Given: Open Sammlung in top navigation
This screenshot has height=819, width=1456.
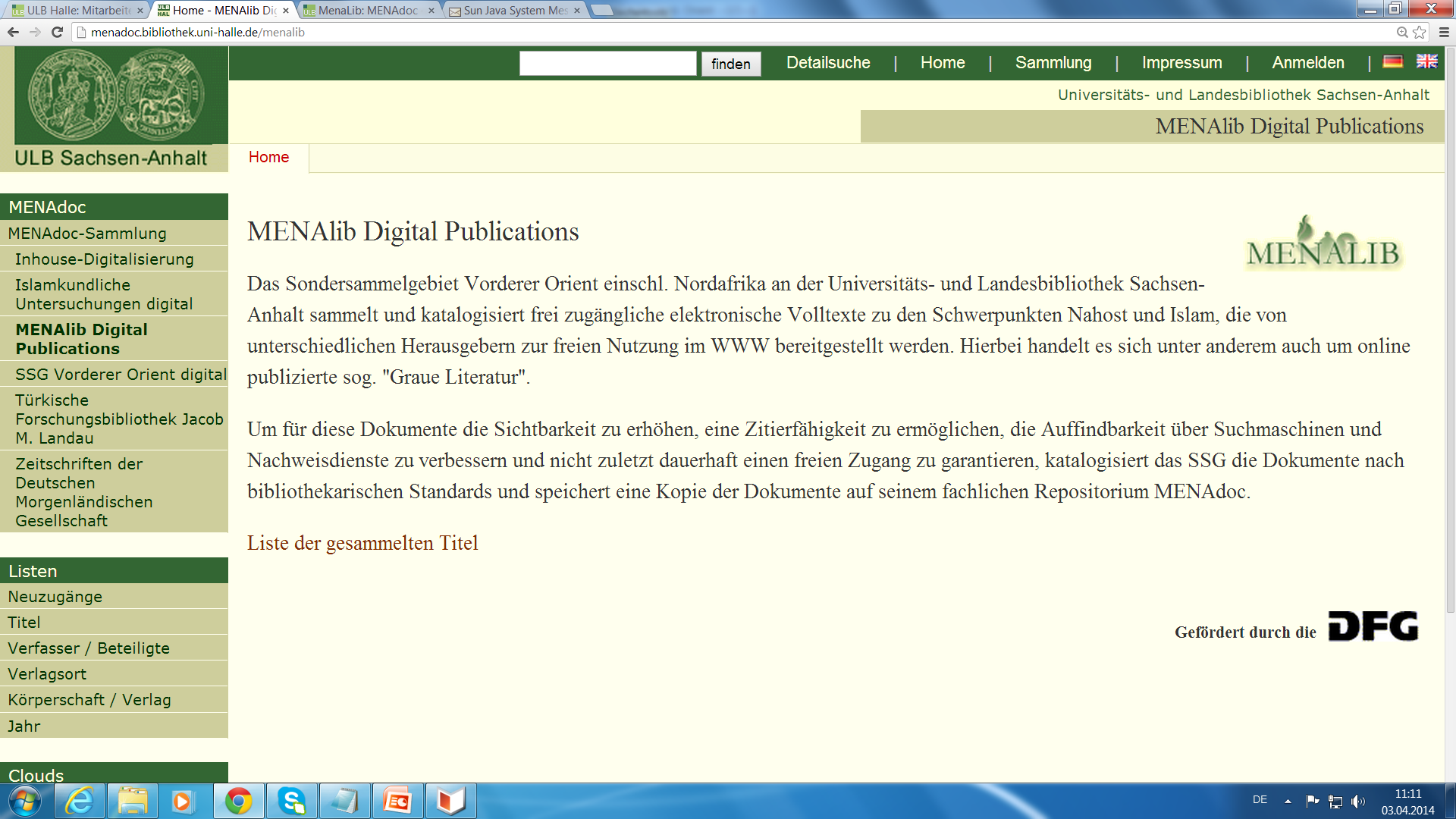Looking at the screenshot, I should click(1053, 63).
